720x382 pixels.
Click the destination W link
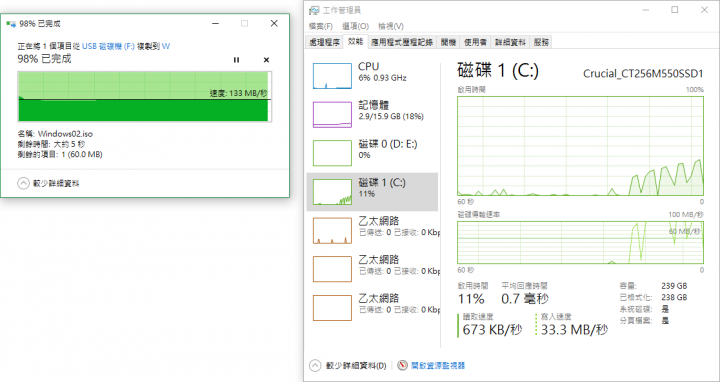(x=166, y=46)
